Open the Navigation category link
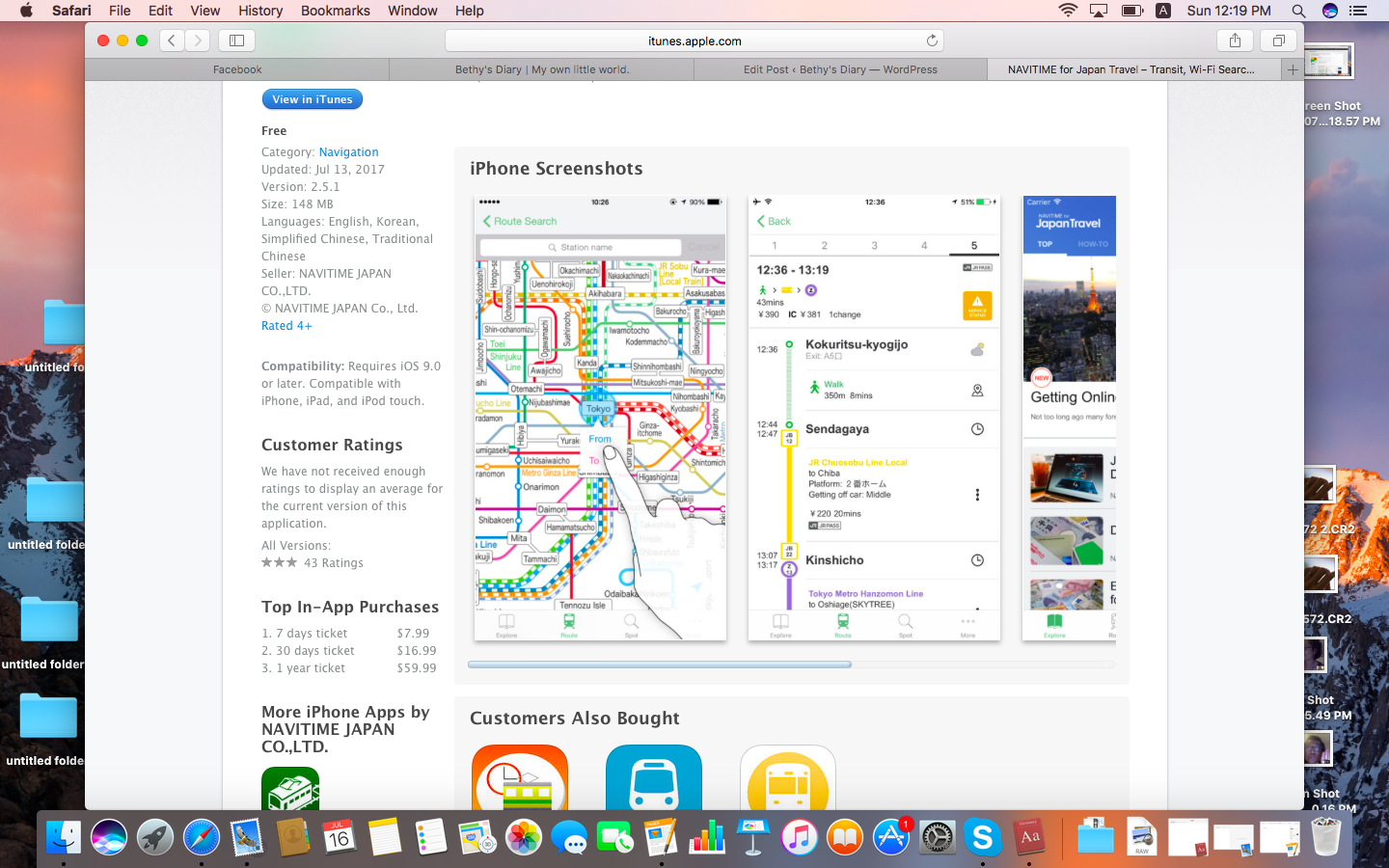Screen dimensions: 1389x868 [x=348, y=152]
